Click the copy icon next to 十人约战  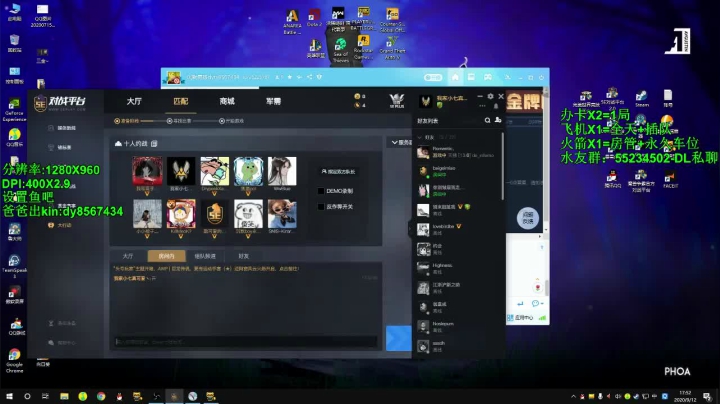click(x=154, y=144)
